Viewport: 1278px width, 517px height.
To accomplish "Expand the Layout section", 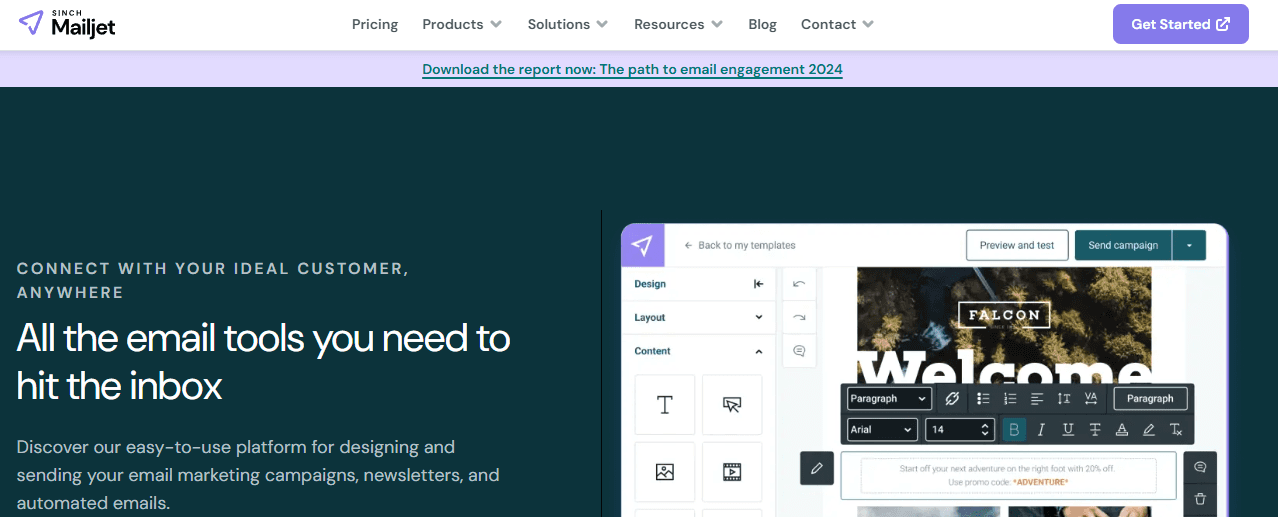I will [x=698, y=317].
